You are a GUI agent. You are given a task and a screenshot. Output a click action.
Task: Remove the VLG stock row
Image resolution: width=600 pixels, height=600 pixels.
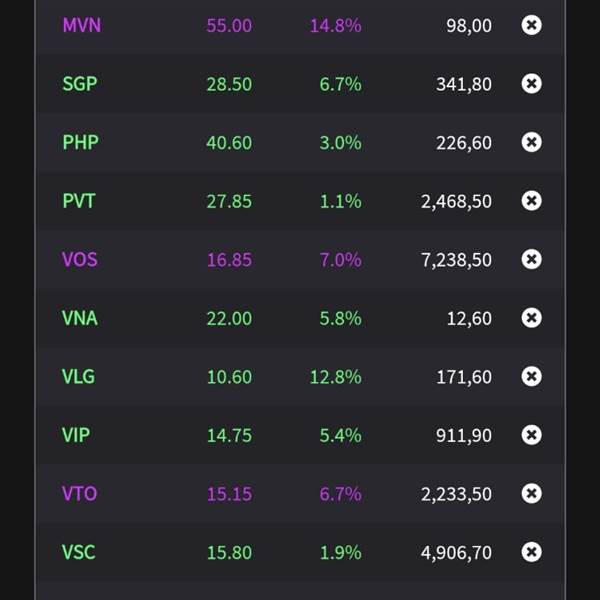point(532,376)
